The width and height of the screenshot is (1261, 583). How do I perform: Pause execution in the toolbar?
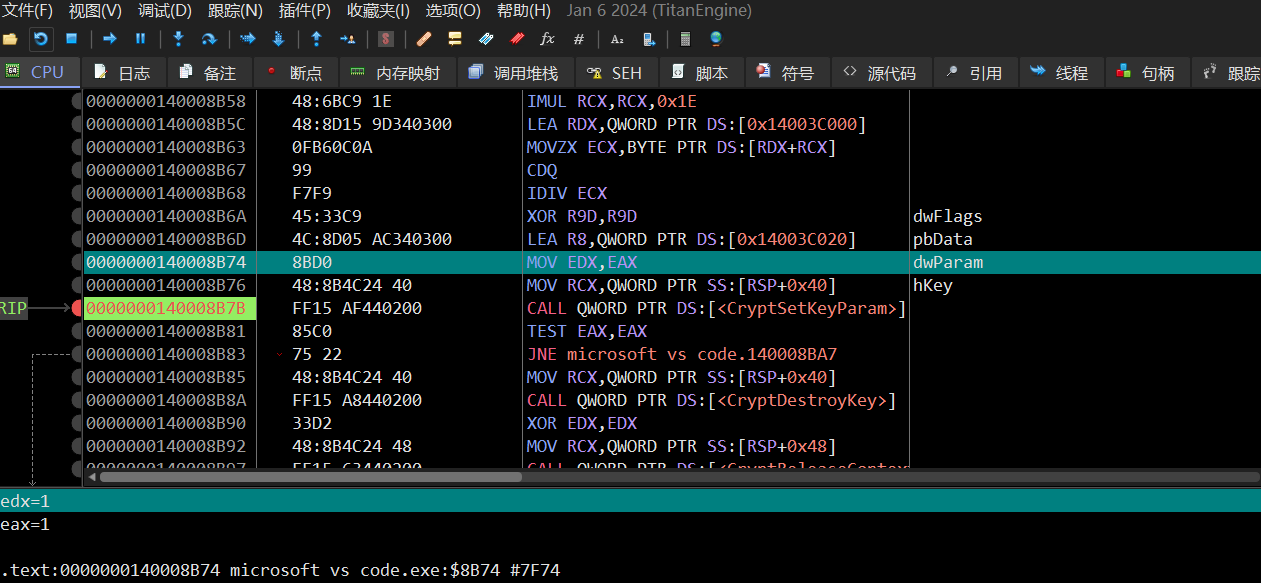[140, 39]
